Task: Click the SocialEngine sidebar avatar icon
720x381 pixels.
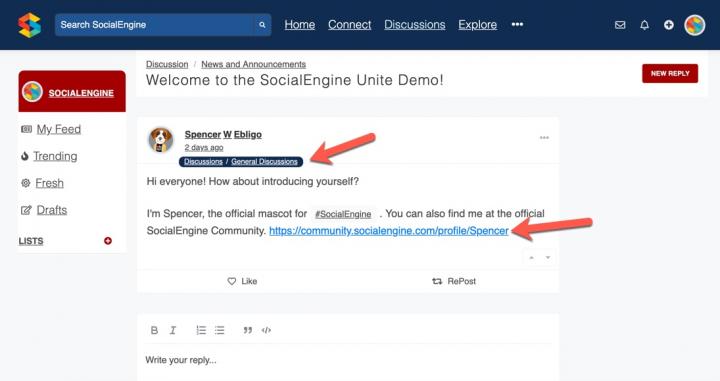Action: tap(32, 91)
